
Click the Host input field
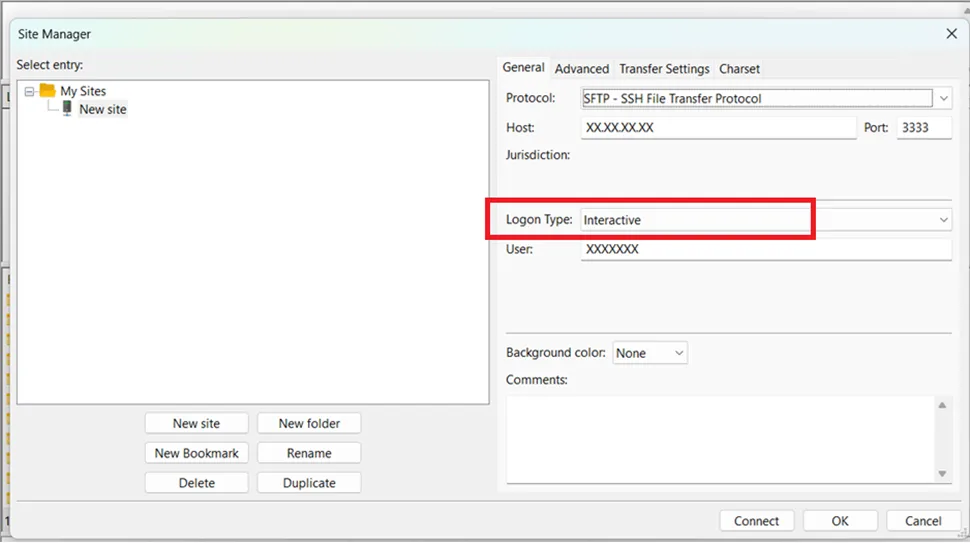tap(718, 128)
